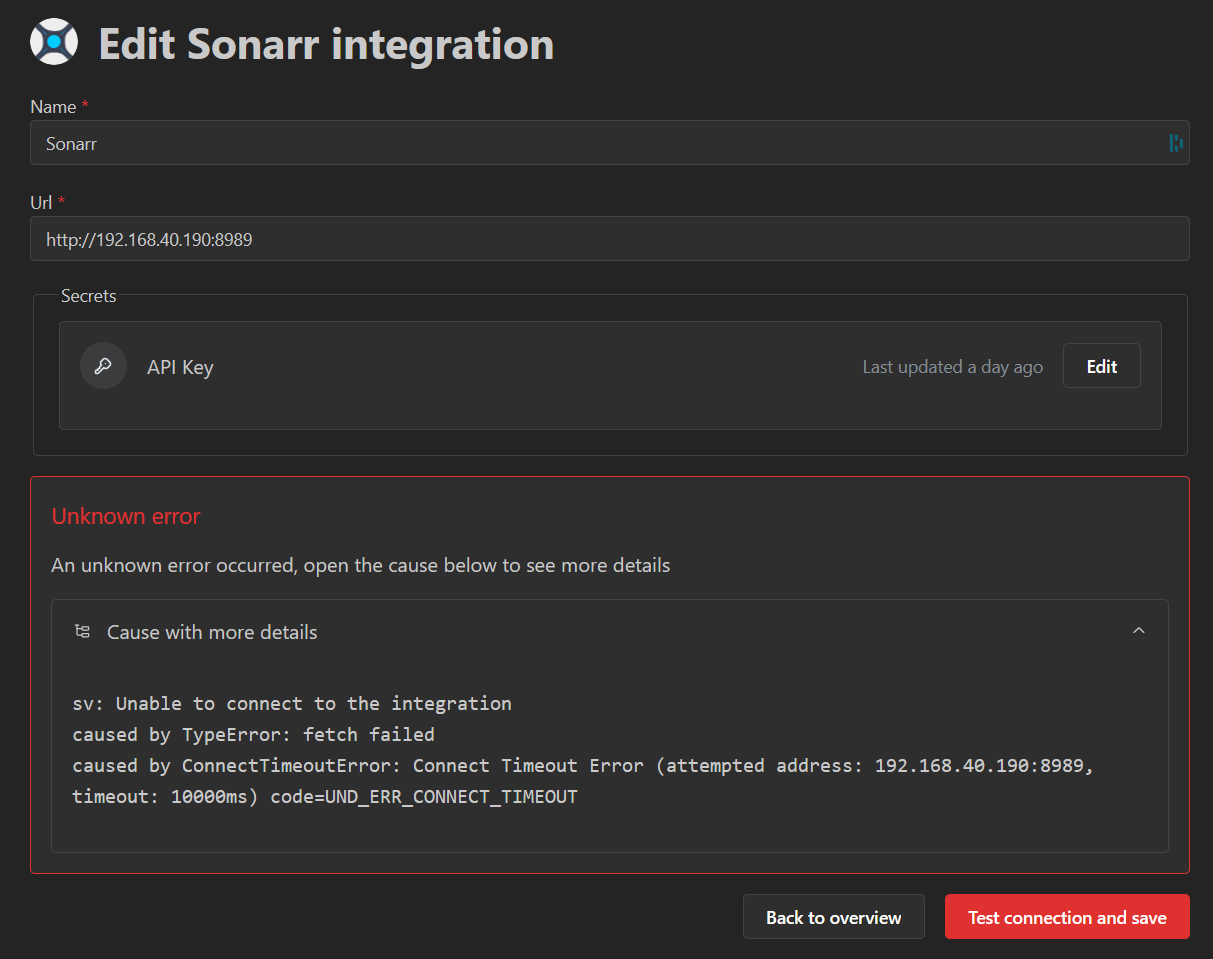Click the "Cause with more details" label
Screen dimensions: 1213x959
212,632
